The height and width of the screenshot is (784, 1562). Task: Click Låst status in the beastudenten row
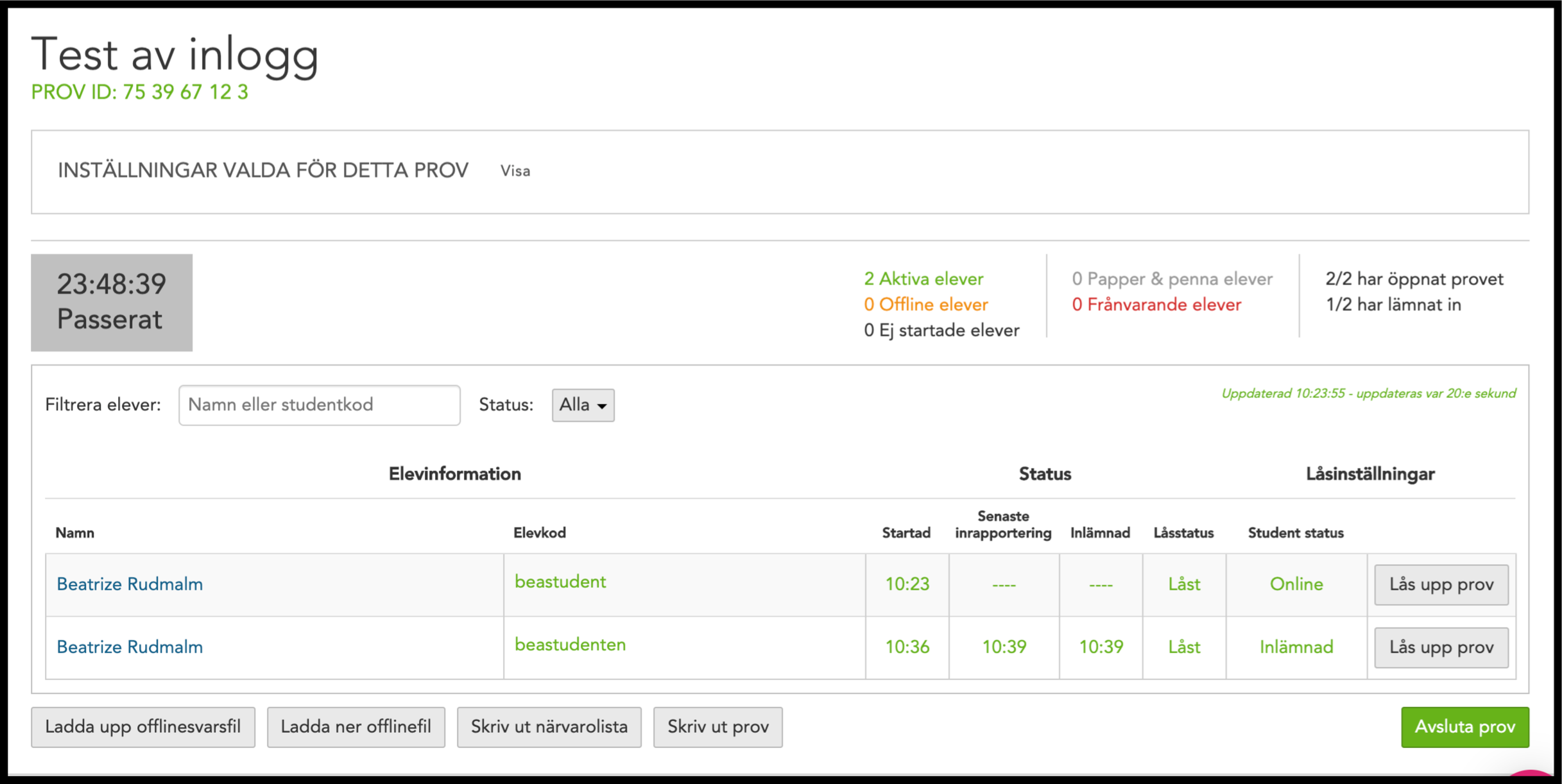[x=1184, y=647]
